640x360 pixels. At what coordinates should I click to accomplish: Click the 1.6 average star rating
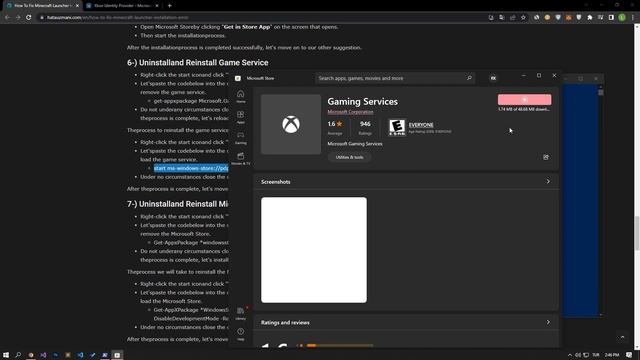point(335,124)
